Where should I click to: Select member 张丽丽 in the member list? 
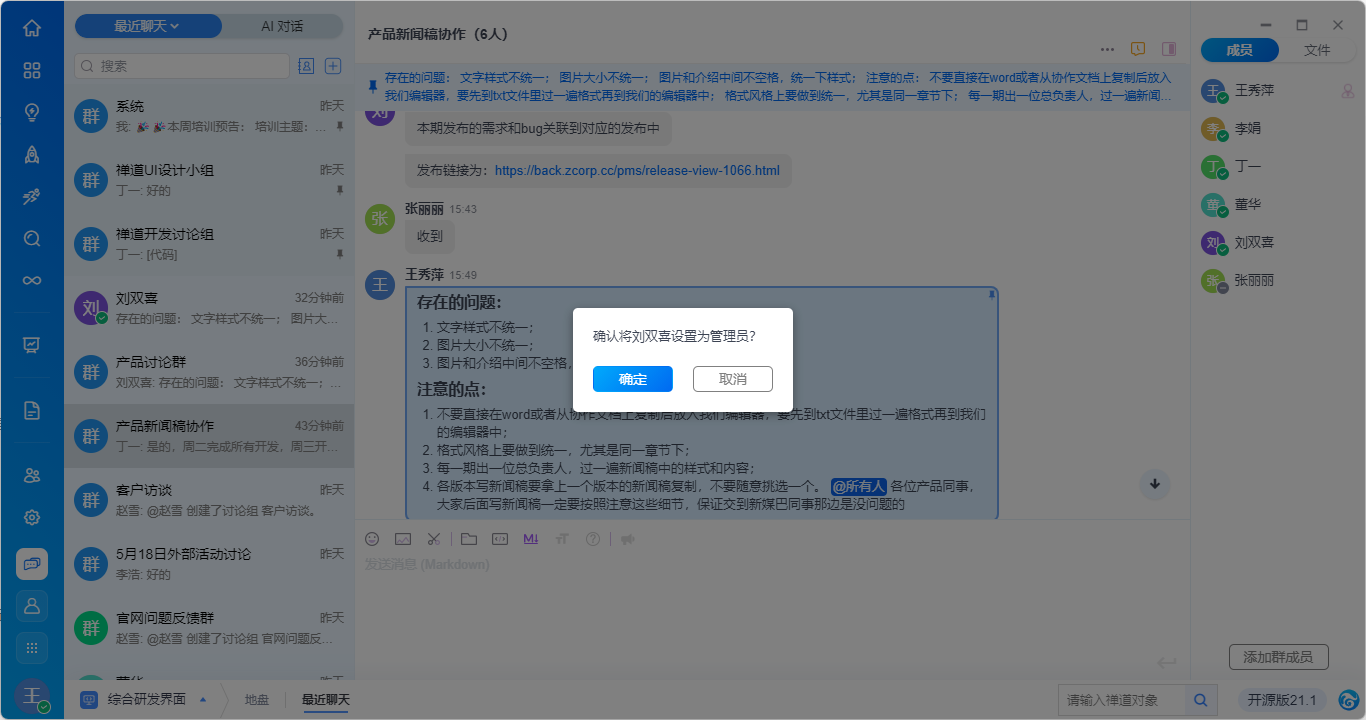coord(1277,281)
